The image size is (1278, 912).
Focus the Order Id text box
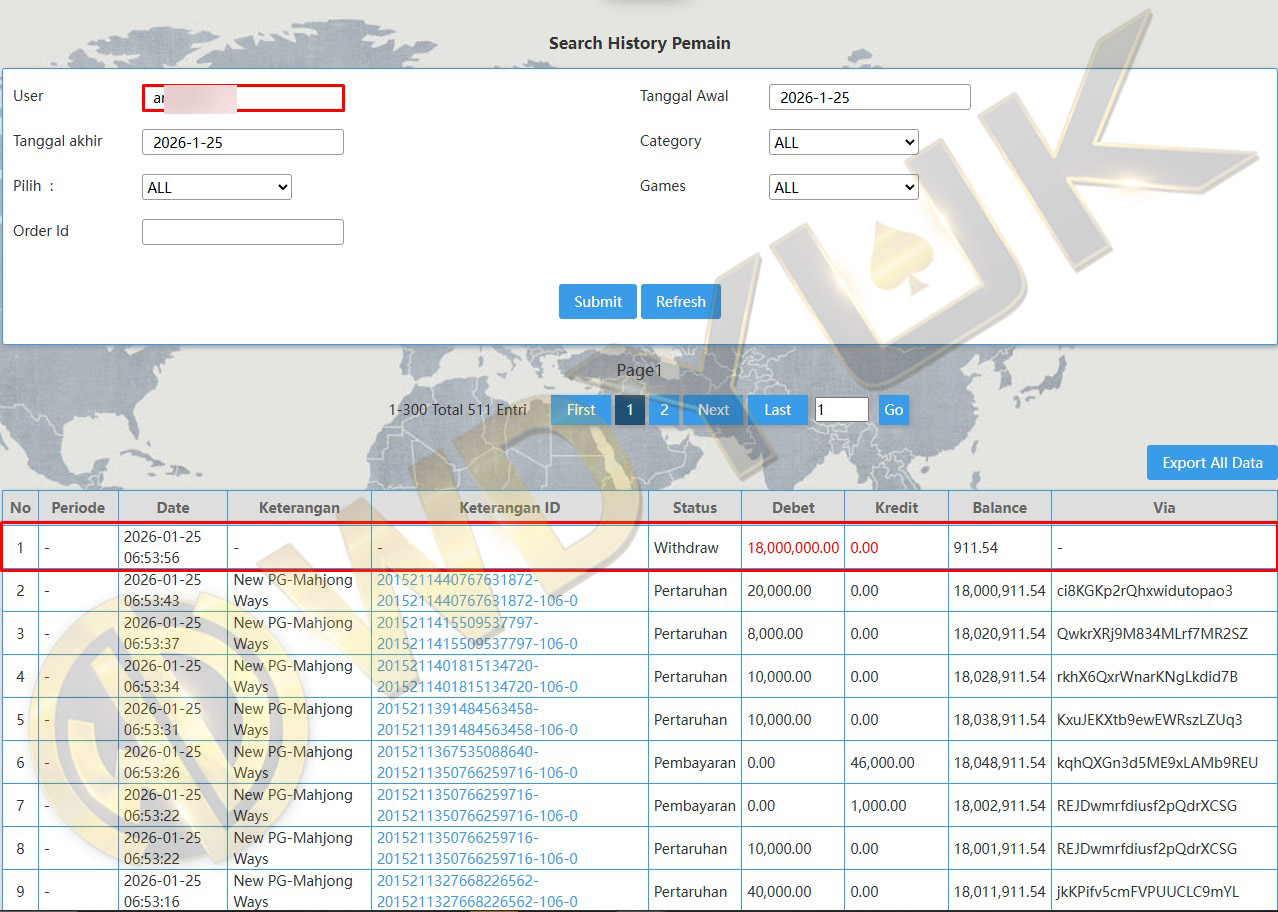243,232
